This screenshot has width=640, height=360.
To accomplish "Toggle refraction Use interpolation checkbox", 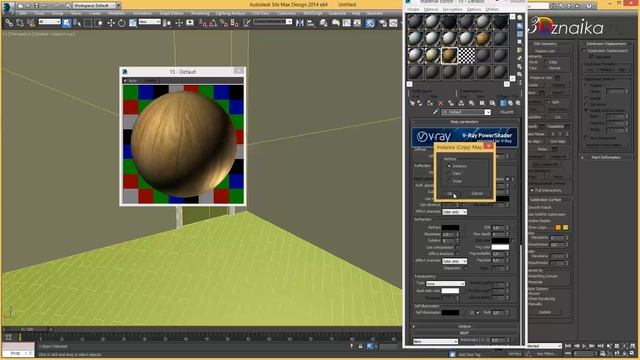I will click(x=458, y=247).
